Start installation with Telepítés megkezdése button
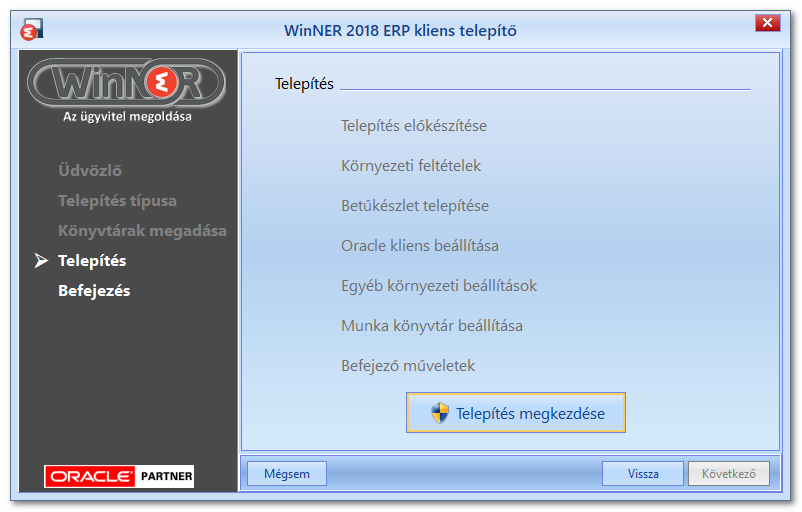Image resolution: width=802 pixels, height=512 pixels. 516,413
